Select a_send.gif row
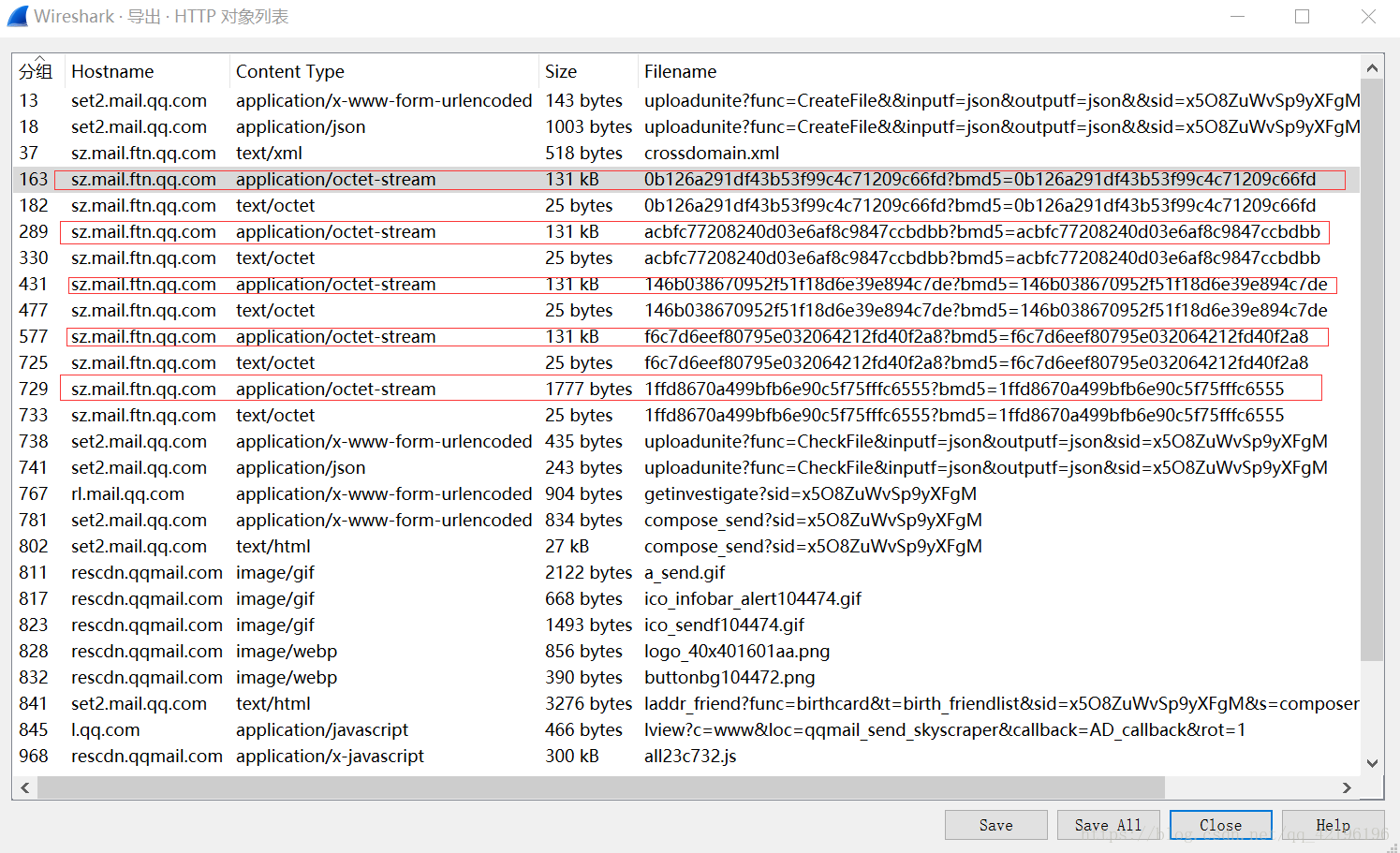The height and width of the screenshot is (853, 1400). pos(686,572)
